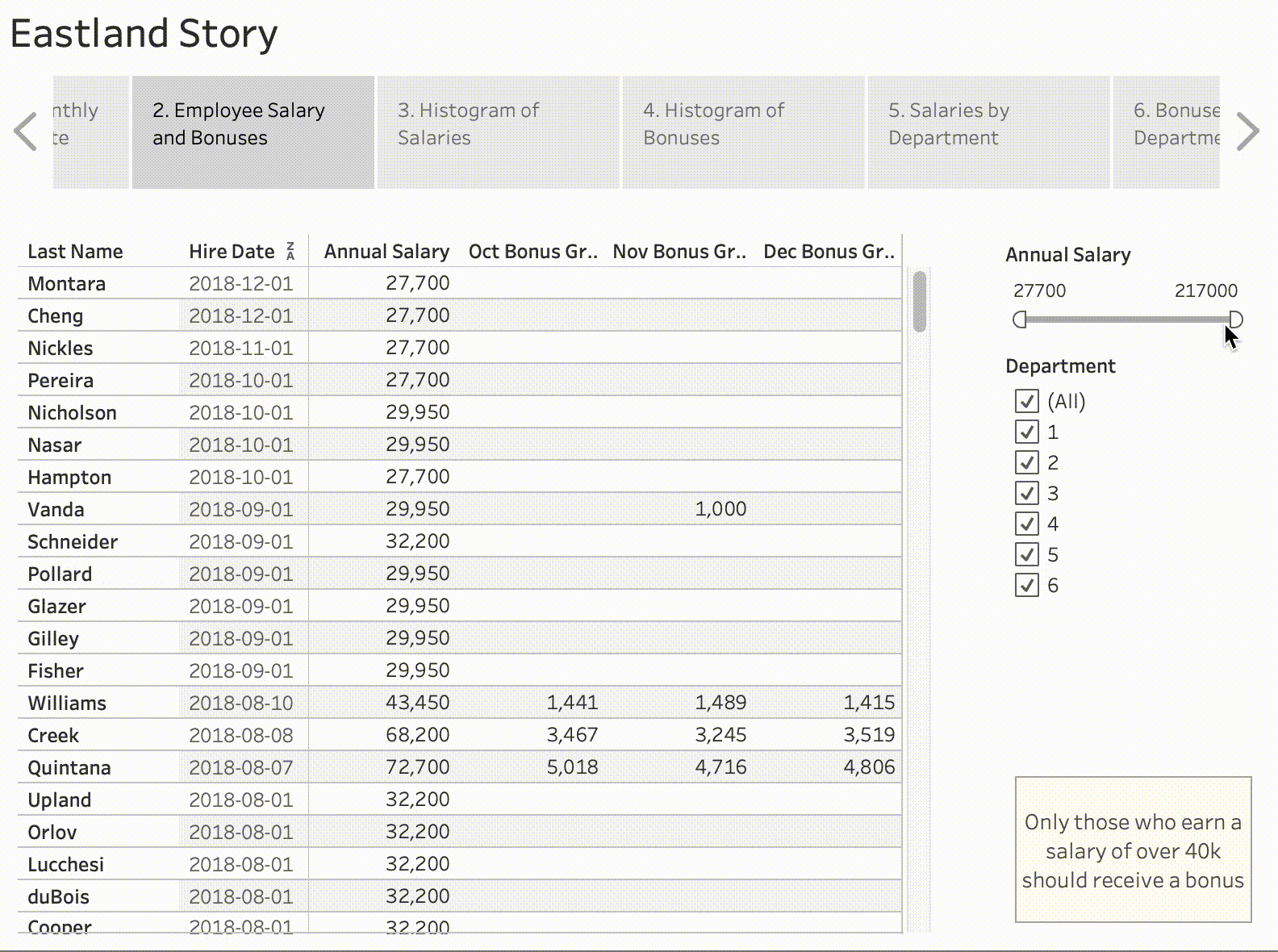Toggle the (All) department checkbox
The height and width of the screenshot is (952, 1278).
(x=1026, y=401)
